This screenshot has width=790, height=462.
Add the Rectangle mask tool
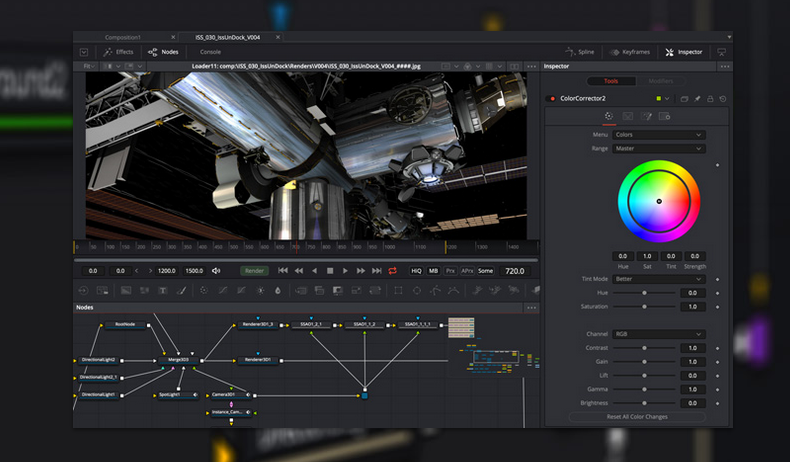398,290
